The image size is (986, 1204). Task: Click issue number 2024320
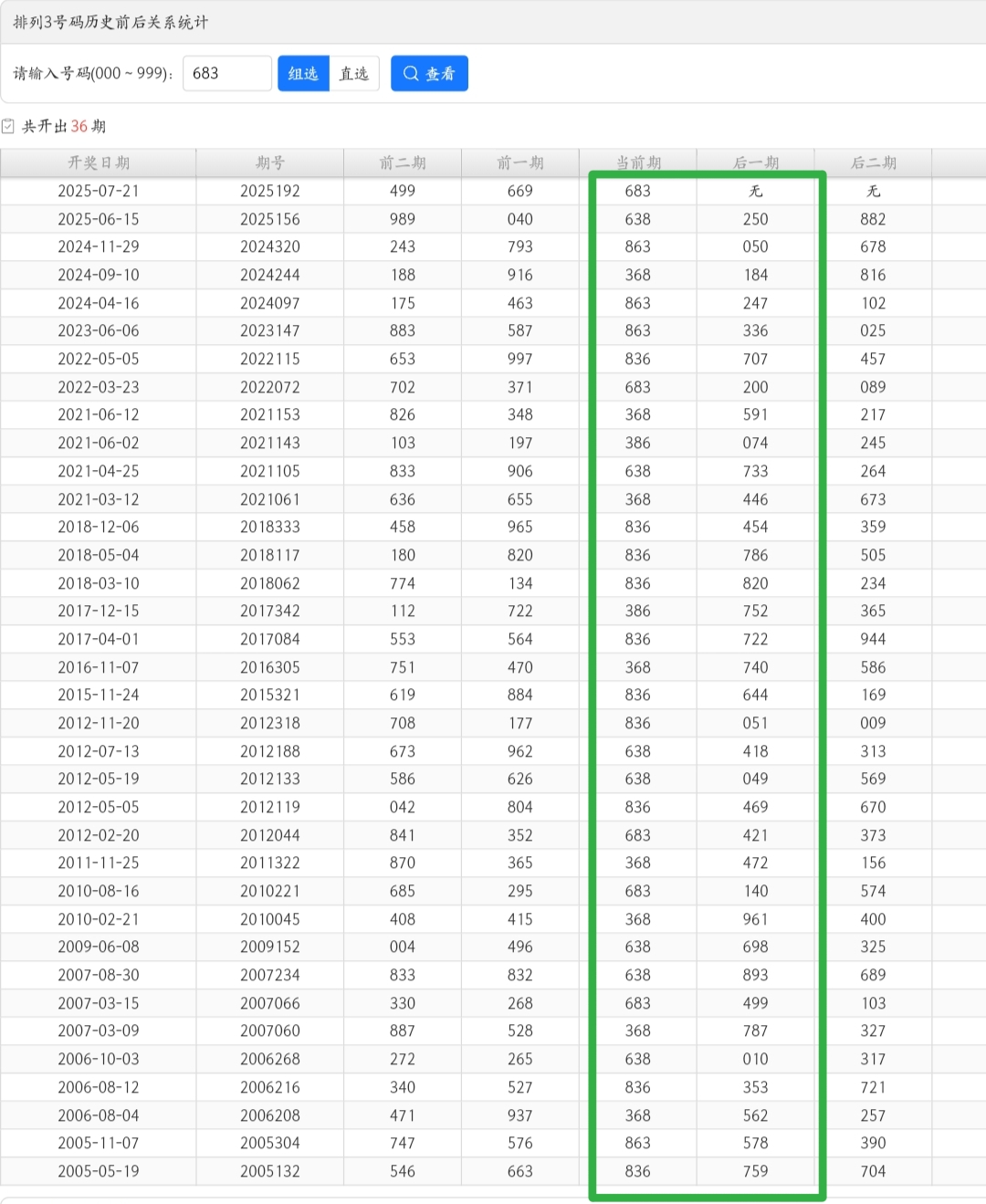(270, 246)
